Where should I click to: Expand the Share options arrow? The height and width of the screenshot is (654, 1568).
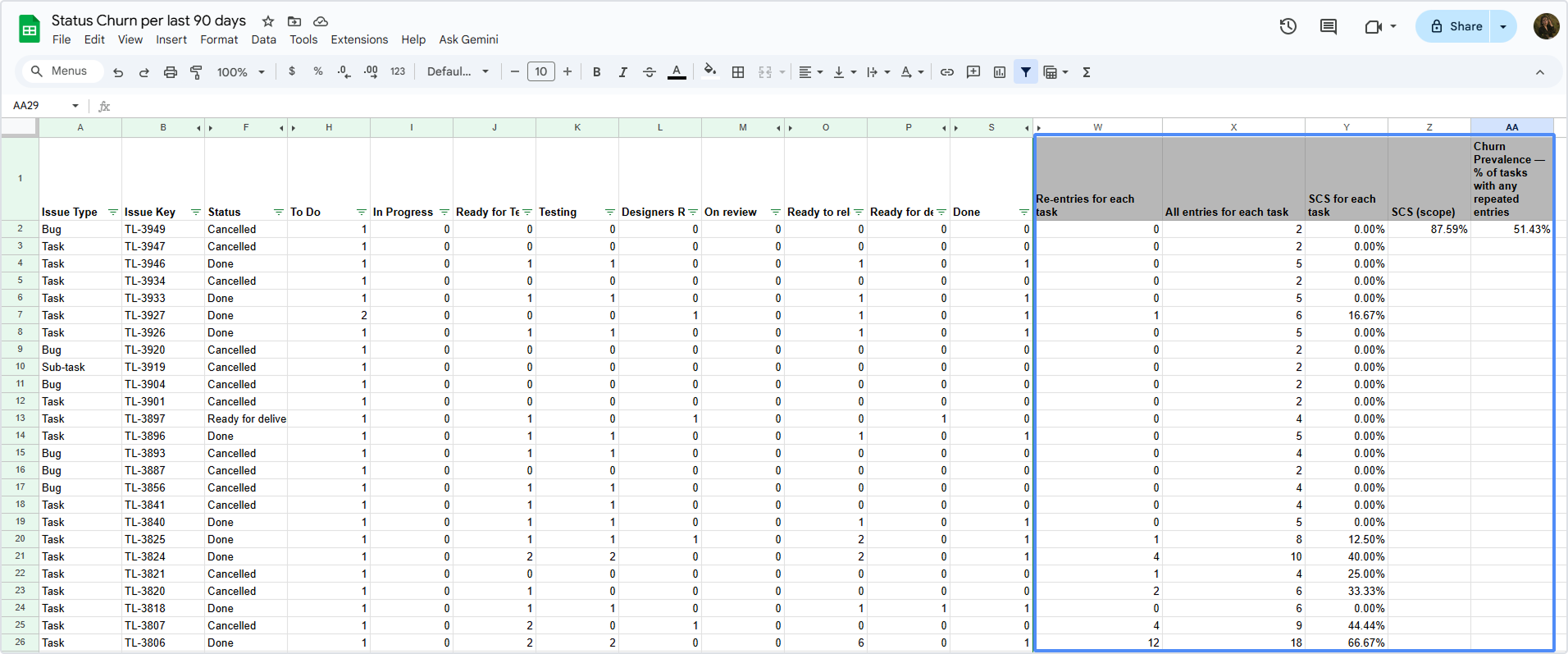pos(1503,26)
